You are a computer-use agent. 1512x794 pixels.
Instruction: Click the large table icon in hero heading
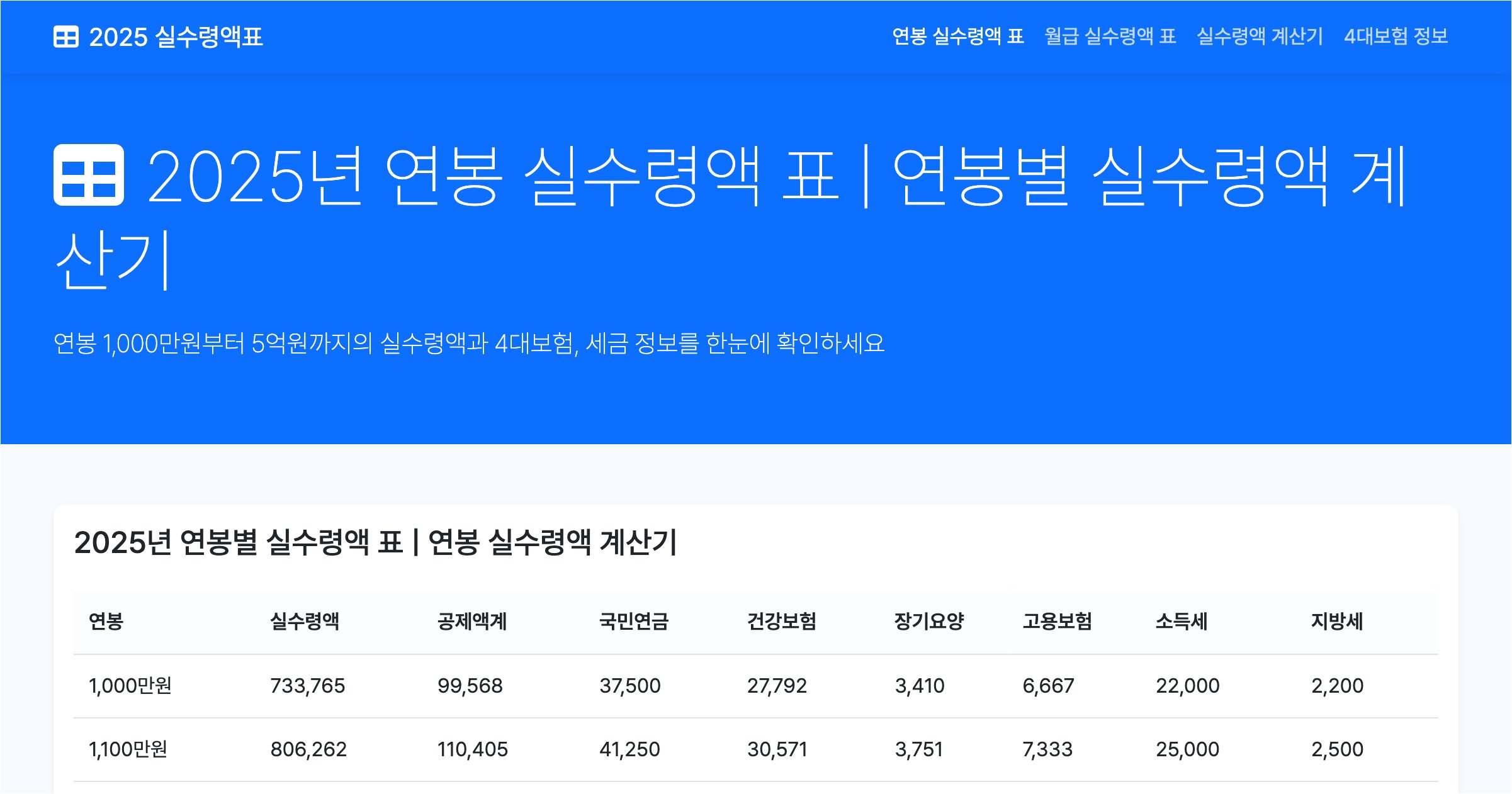[x=89, y=175]
